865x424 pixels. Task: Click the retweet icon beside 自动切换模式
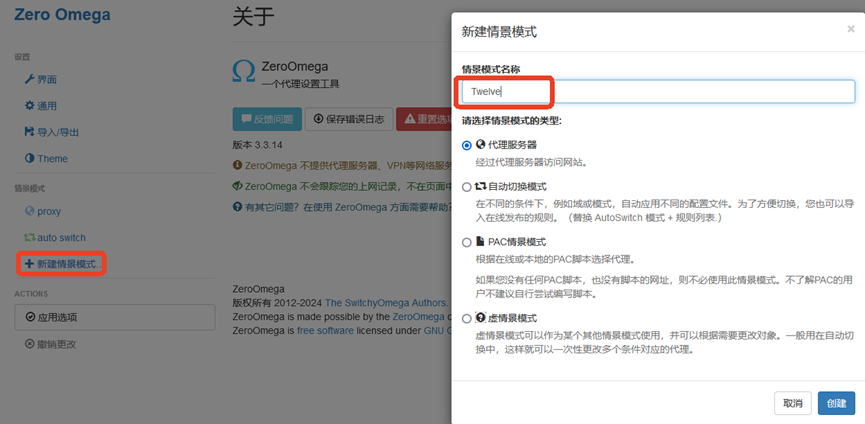pyautogui.click(x=480, y=186)
